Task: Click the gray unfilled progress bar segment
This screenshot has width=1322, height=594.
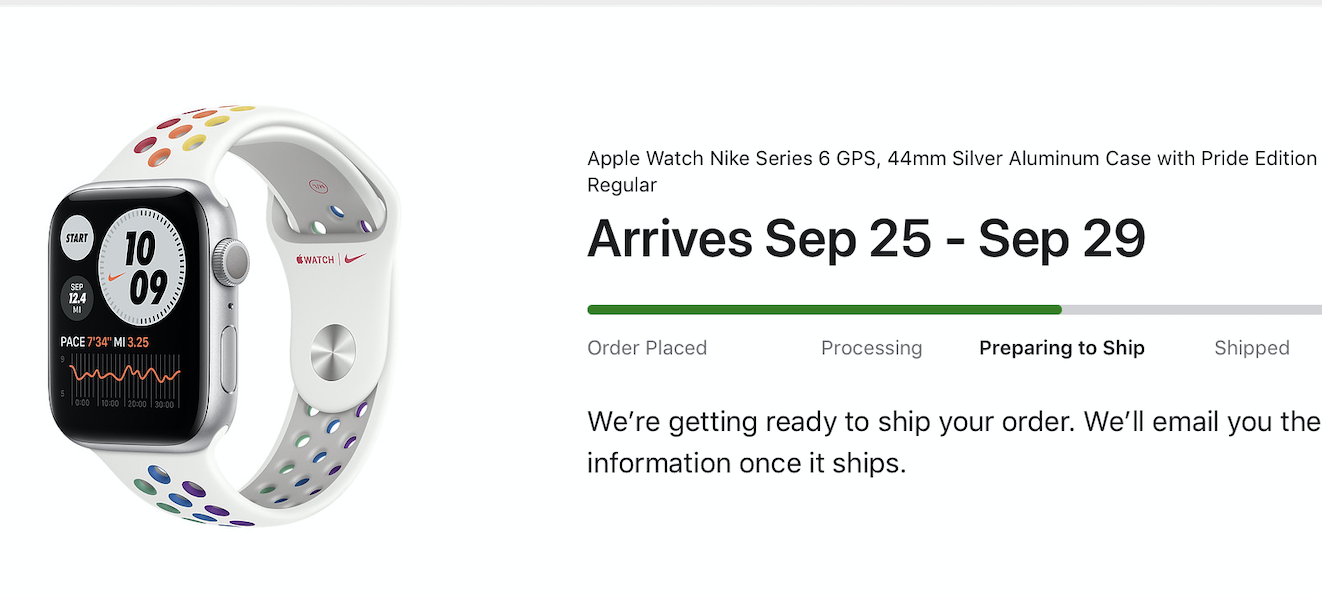Action: tap(1190, 310)
